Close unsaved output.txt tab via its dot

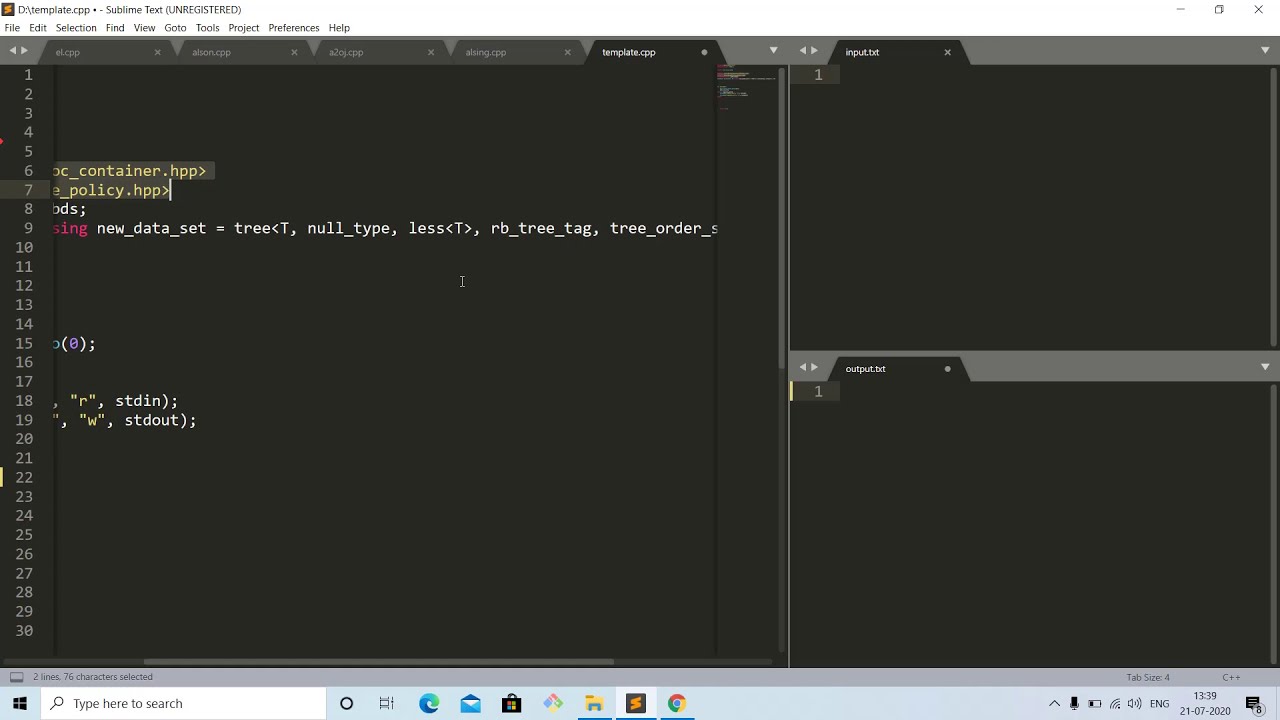pyautogui.click(x=947, y=369)
